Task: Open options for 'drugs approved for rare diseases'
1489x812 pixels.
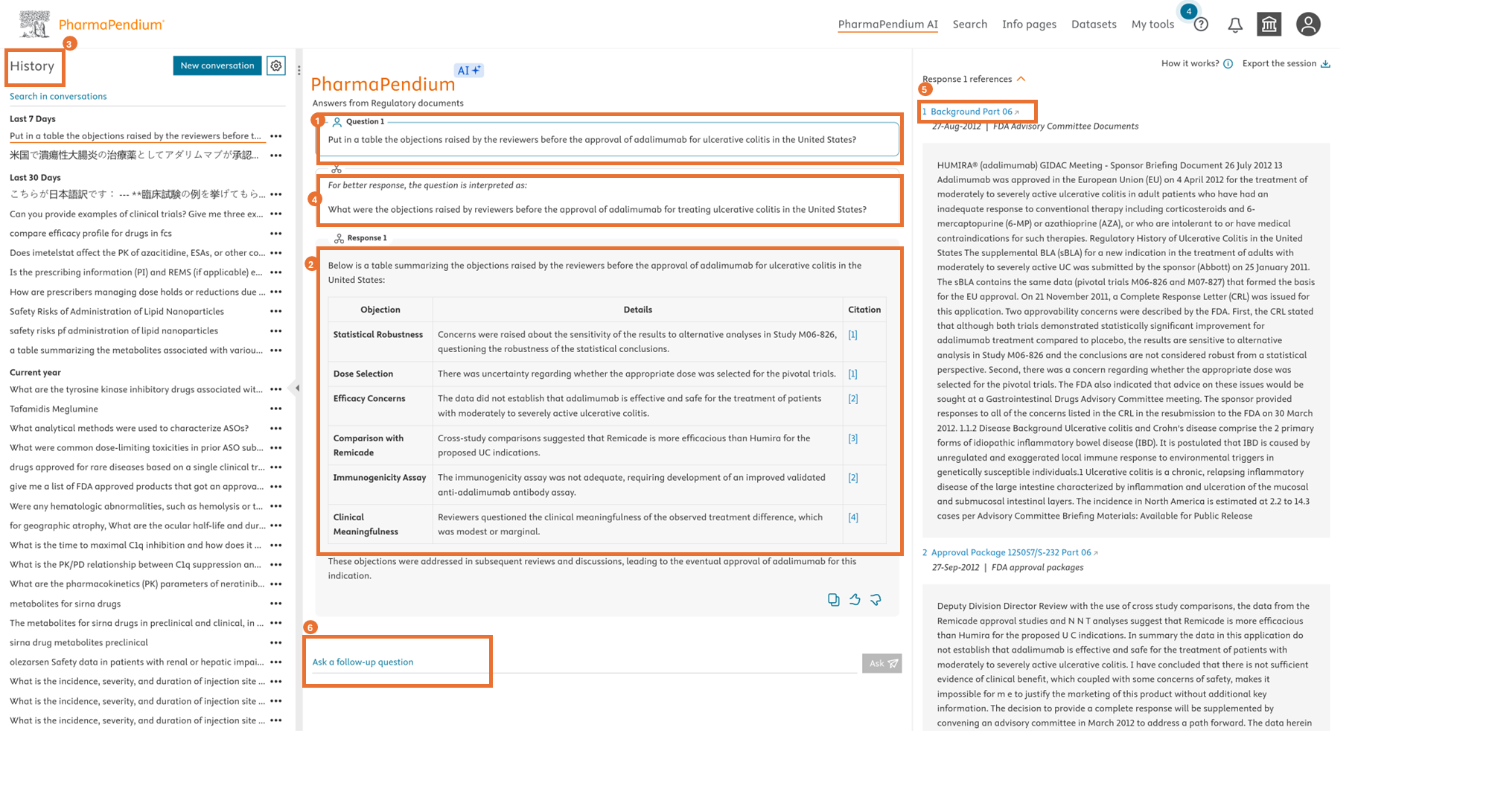Action: (276, 467)
